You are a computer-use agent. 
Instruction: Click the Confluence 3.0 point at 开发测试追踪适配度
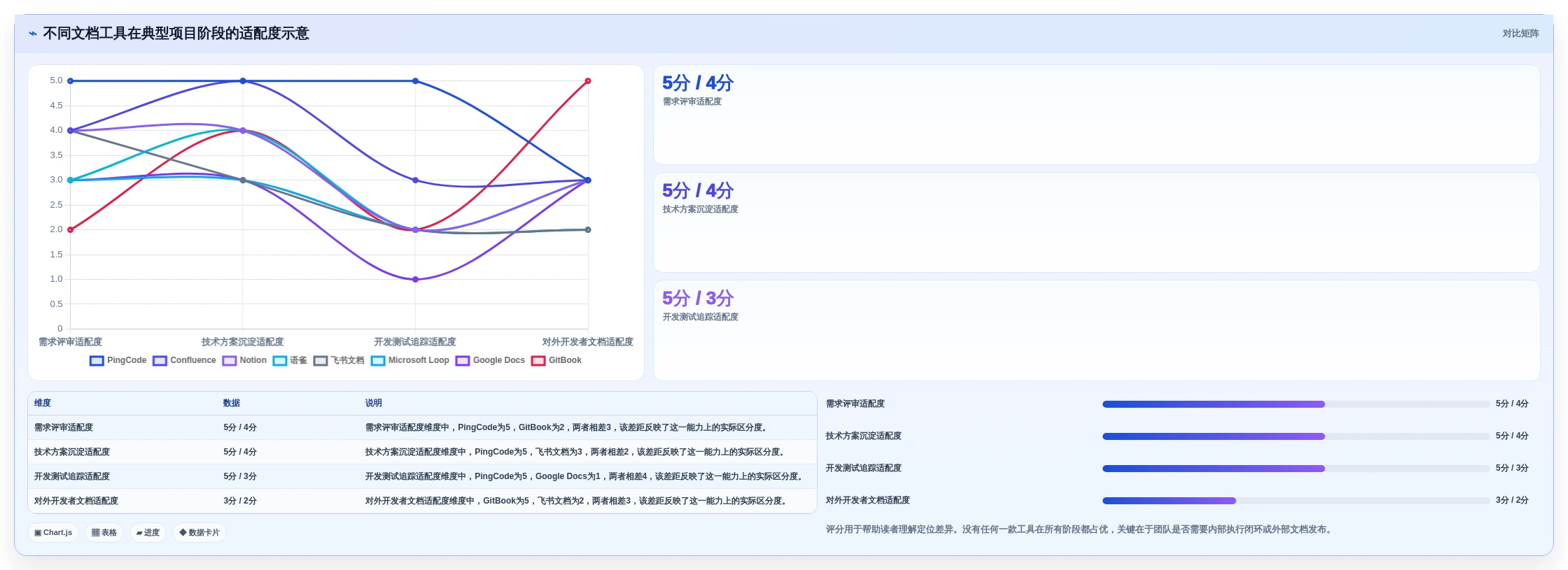click(415, 180)
